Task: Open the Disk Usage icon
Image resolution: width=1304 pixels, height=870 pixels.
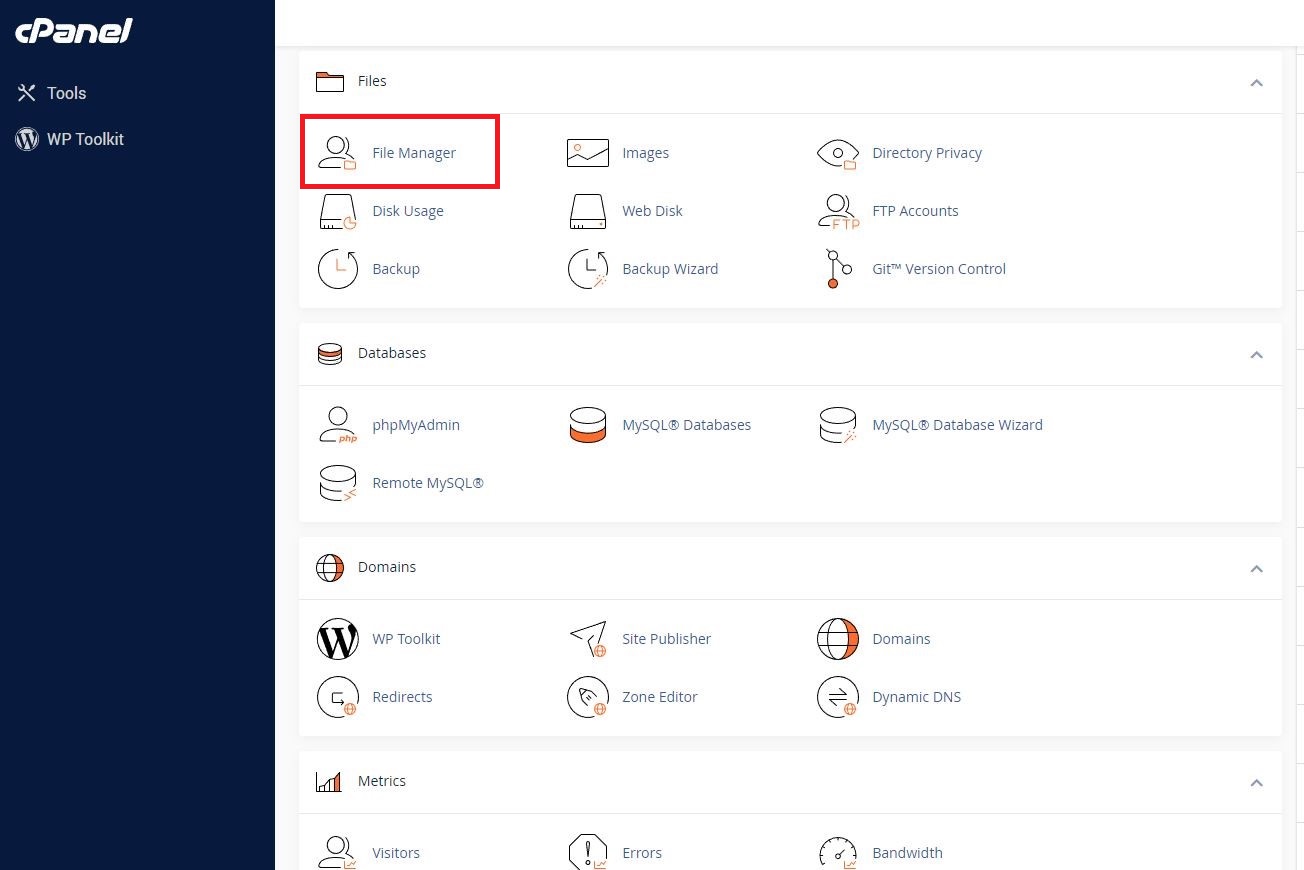Action: point(337,211)
